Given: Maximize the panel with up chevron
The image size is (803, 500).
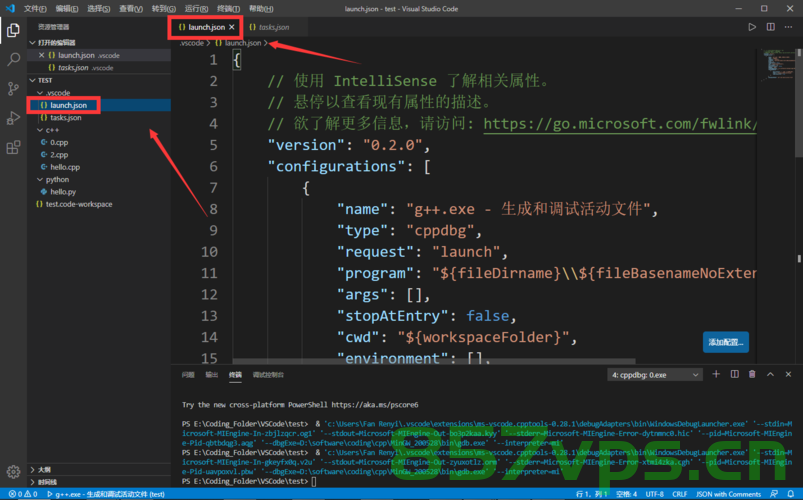Looking at the screenshot, I should coord(770,374).
